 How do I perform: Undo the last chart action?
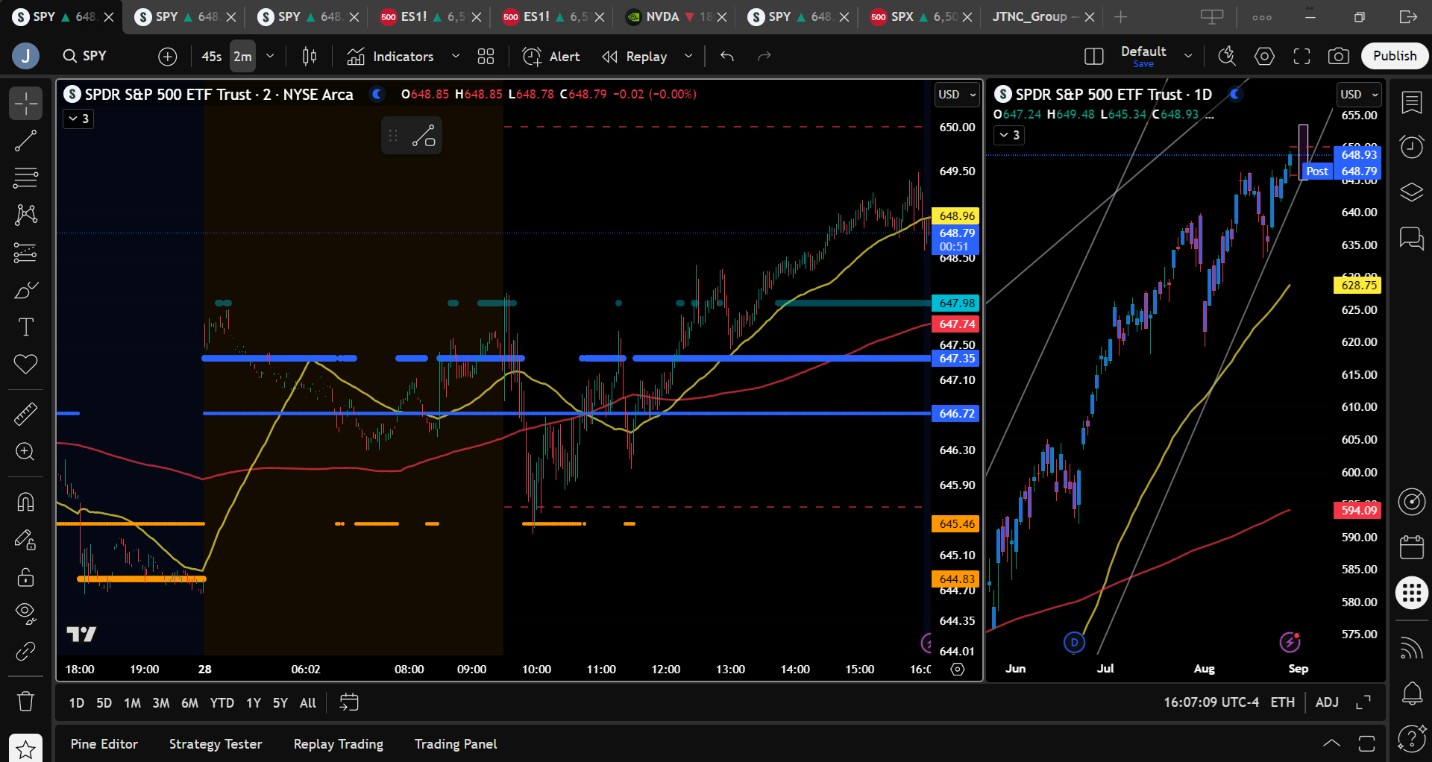pyautogui.click(x=727, y=56)
